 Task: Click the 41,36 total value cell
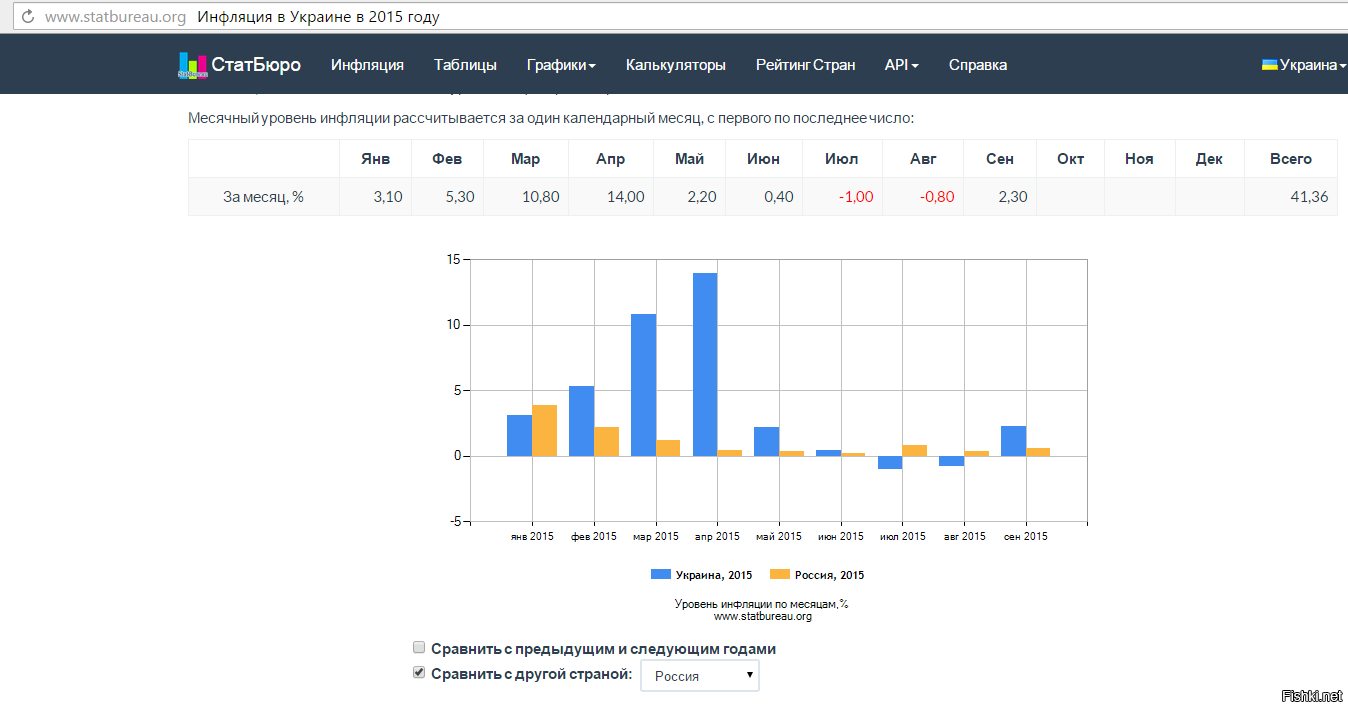1290,197
